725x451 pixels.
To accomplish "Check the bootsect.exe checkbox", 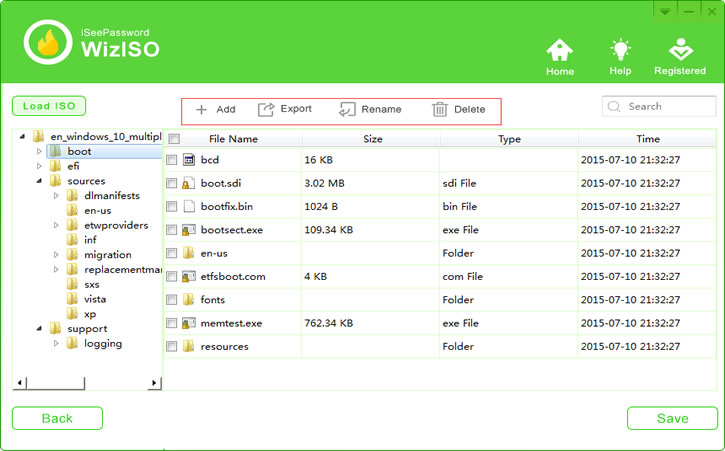I will click(x=172, y=230).
